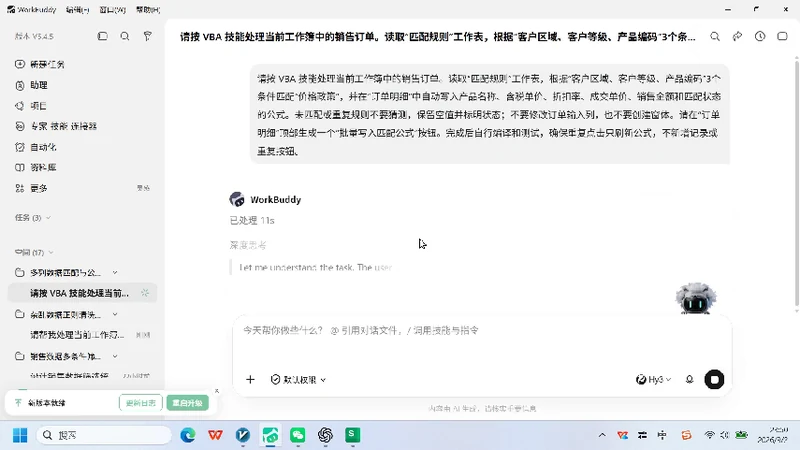
Task: Start a new task with 新建任务
Action: pyautogui.click(x=40, y=64)
